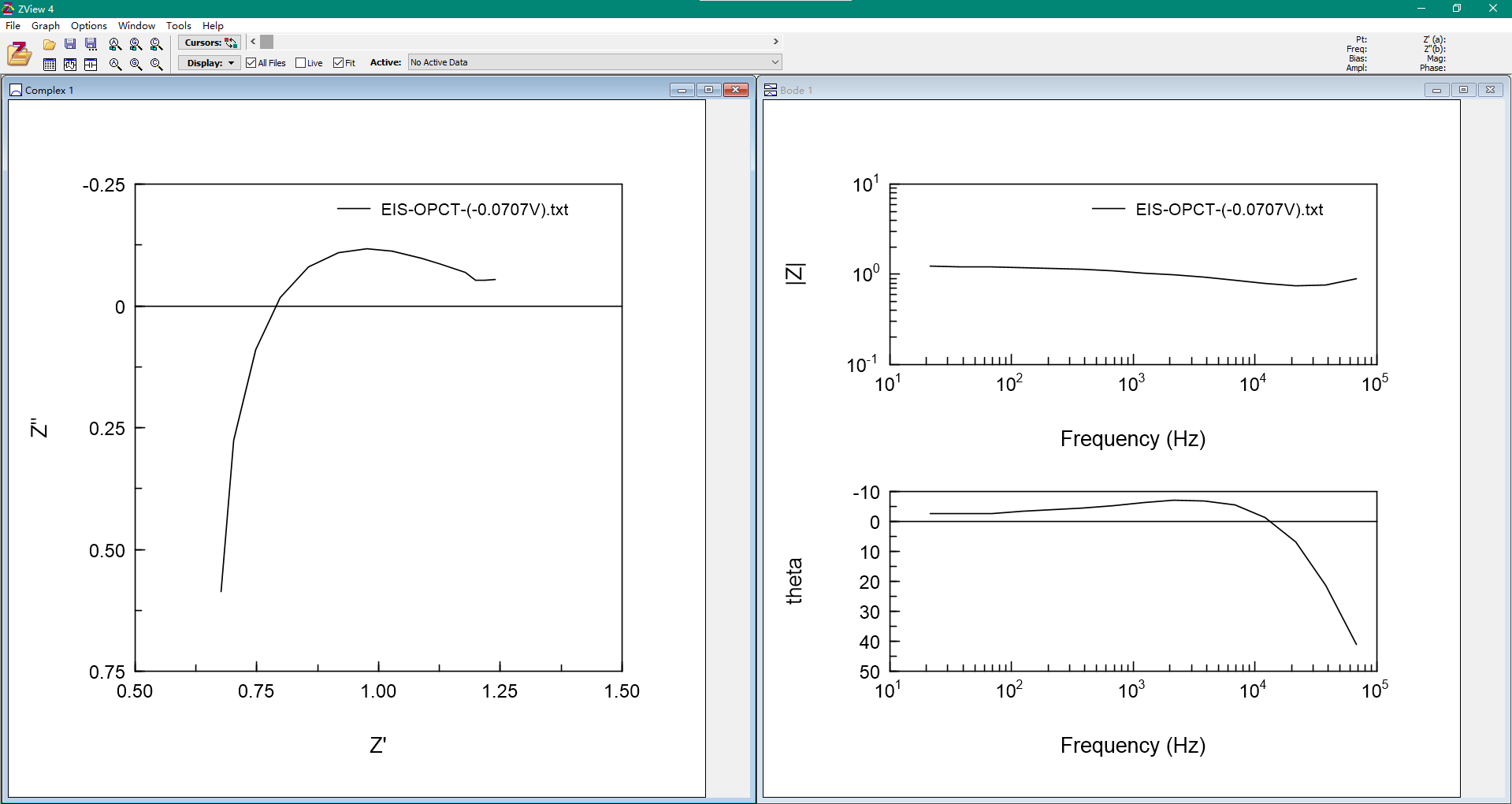Click the top-row magnifier icon labeled A
This screenshot has height=804, width=1512.
[x=115, y=44]
